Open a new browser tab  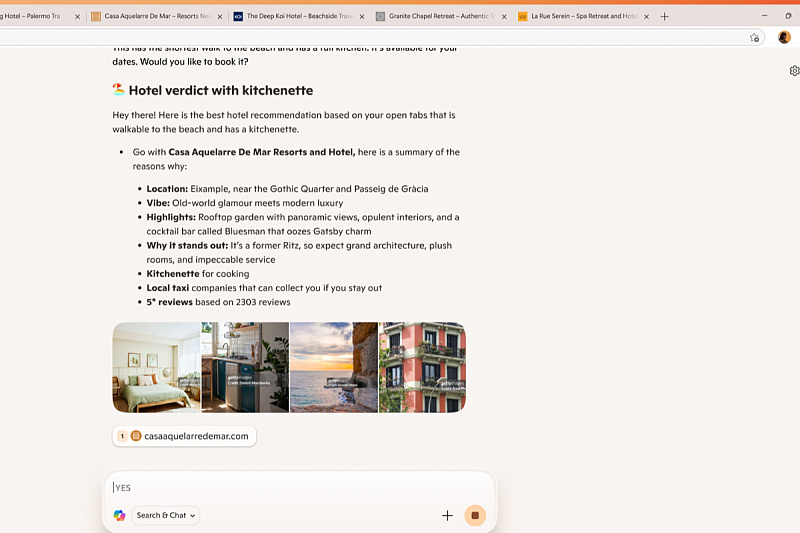pos(664,17)
